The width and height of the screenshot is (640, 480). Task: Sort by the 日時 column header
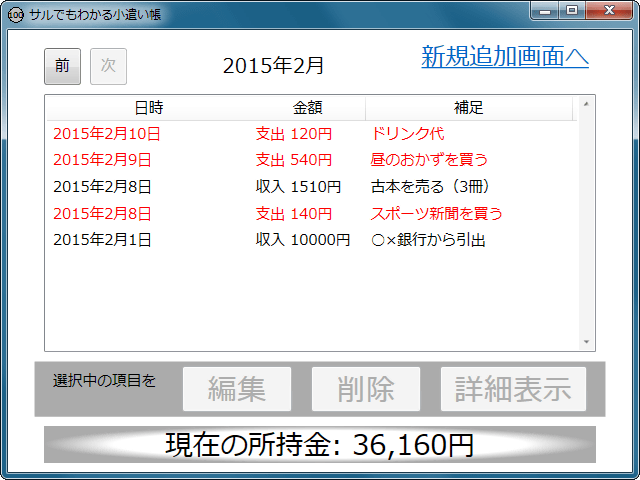[149, 108]
